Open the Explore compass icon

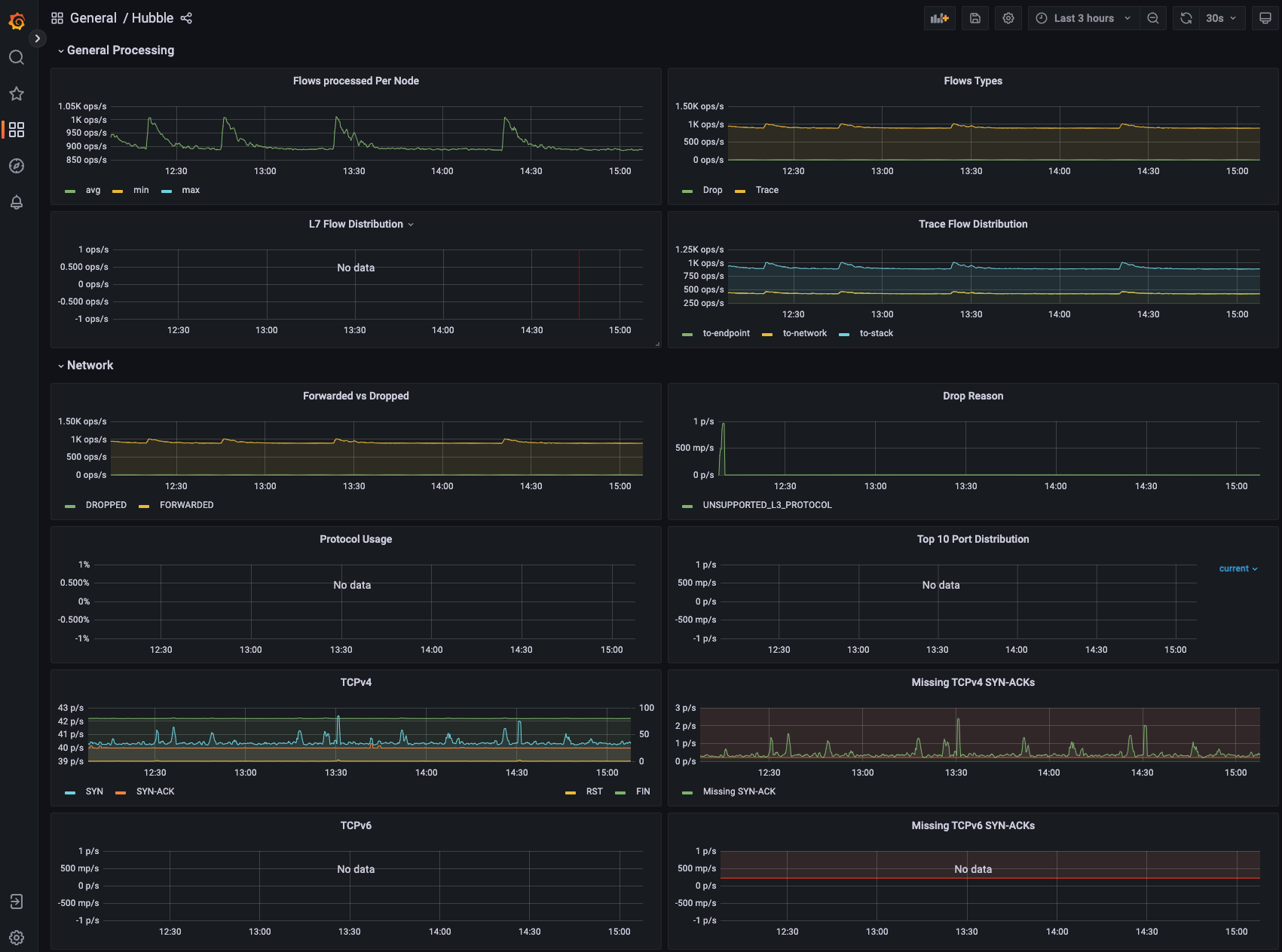(17, 166)
